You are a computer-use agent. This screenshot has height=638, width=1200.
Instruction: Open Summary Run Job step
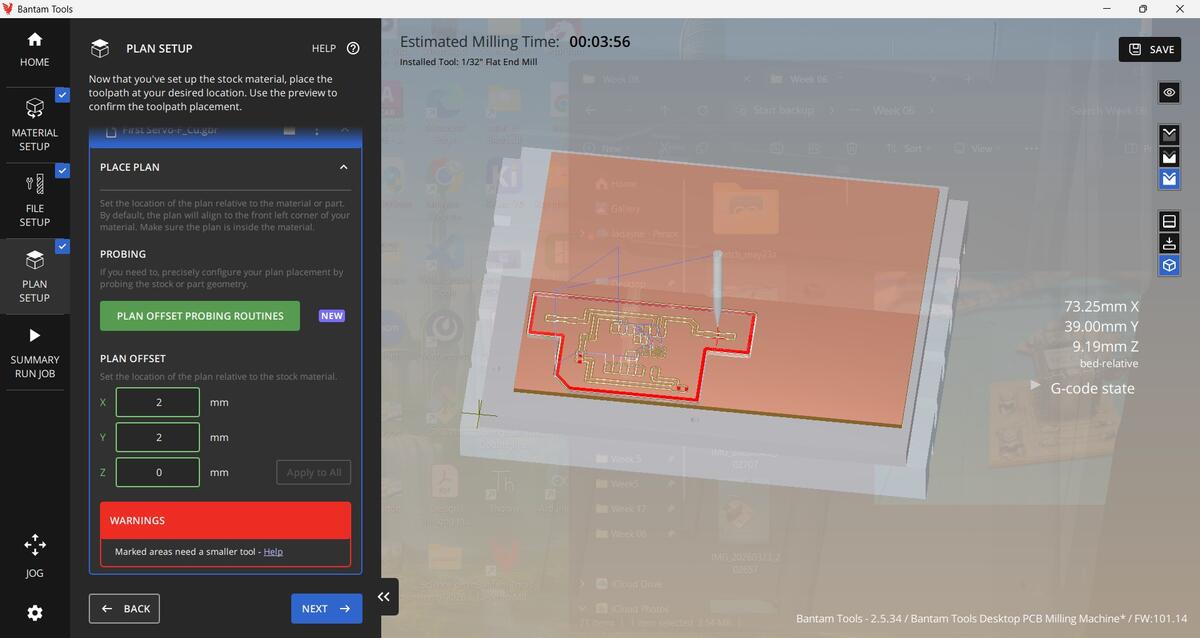click(34, 353)
